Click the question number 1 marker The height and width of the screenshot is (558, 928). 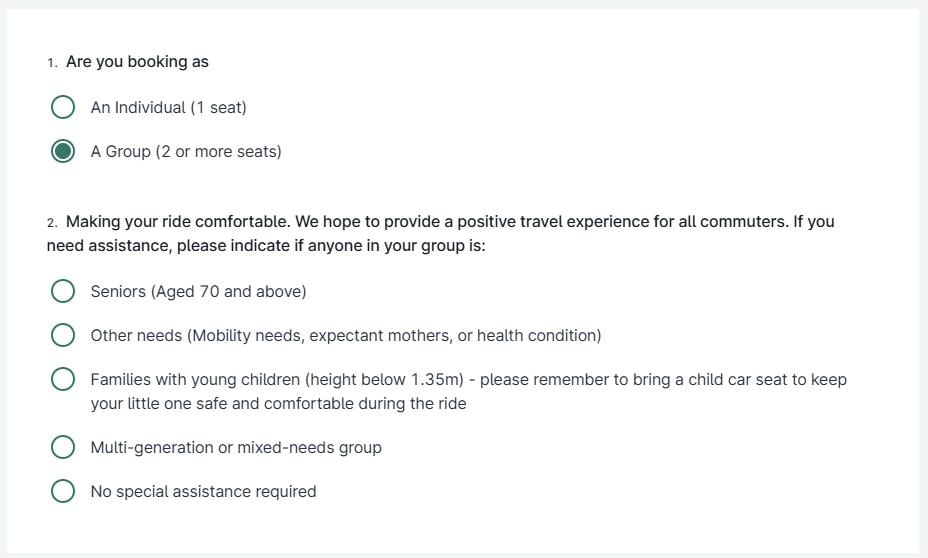52,63
